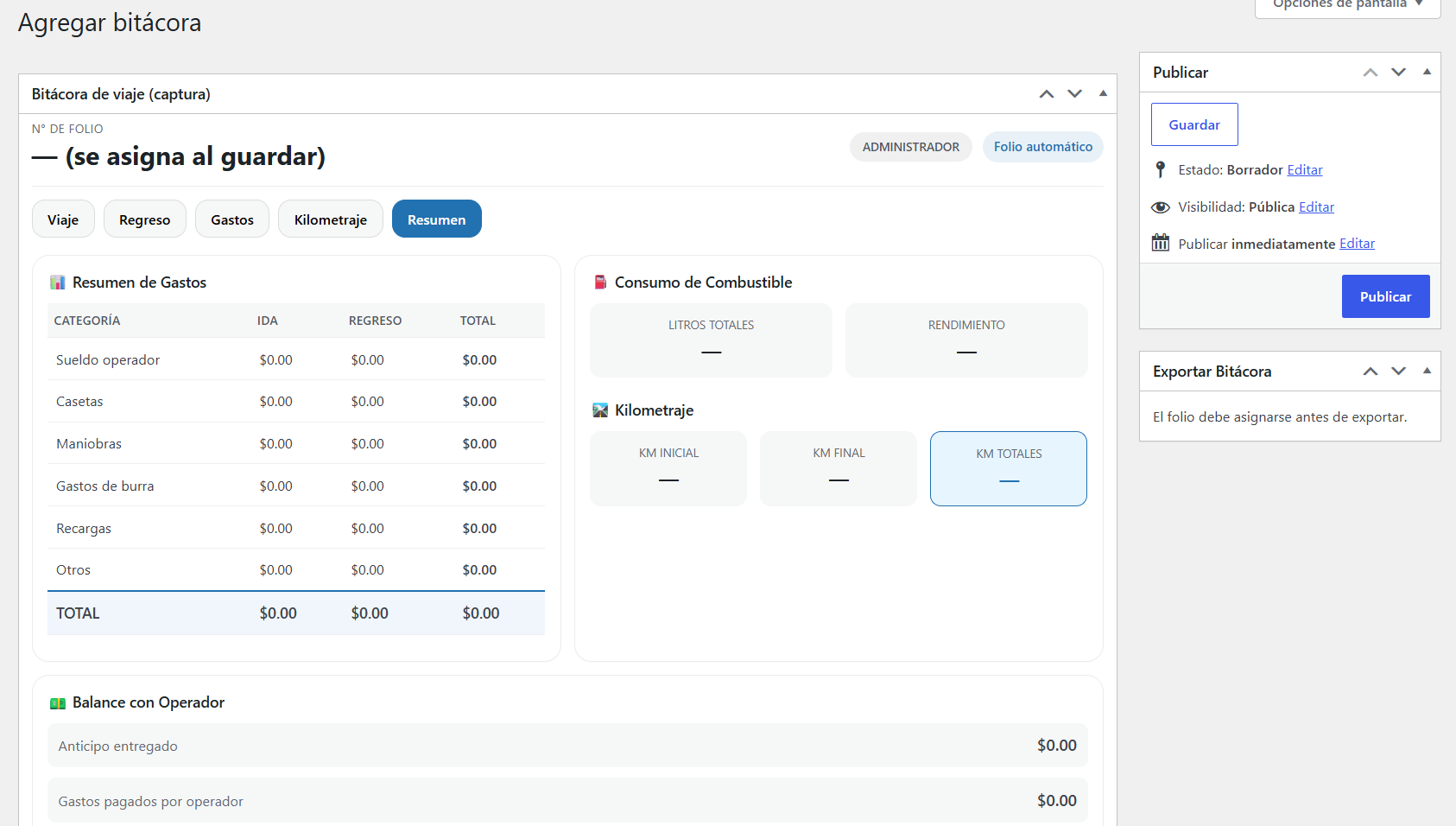Edit the Visibilidad Pública setting
Screen dimensions: 1456x826
click(x=1316, y=207)
